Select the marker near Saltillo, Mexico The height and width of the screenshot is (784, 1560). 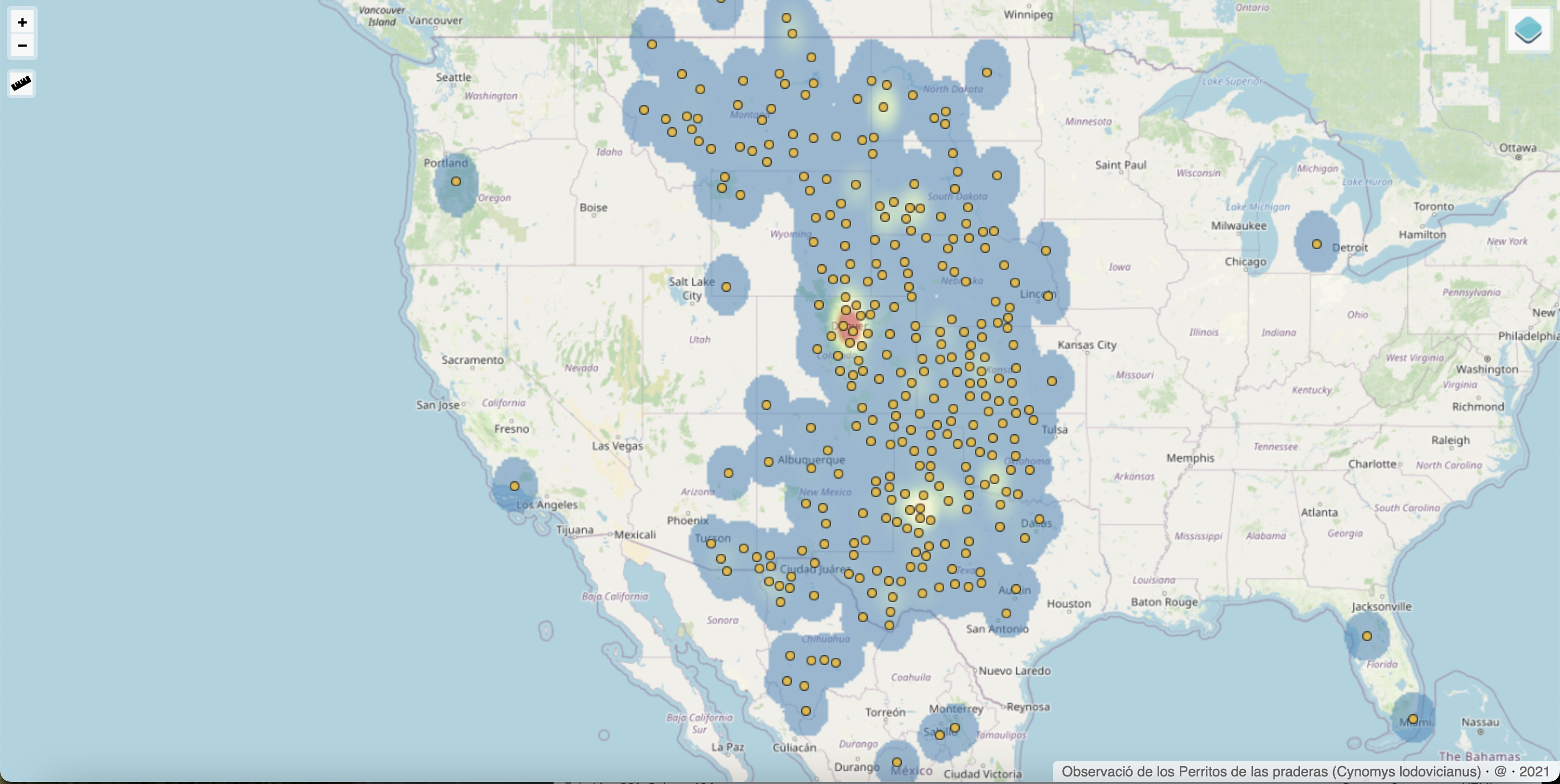pos(940,735)
